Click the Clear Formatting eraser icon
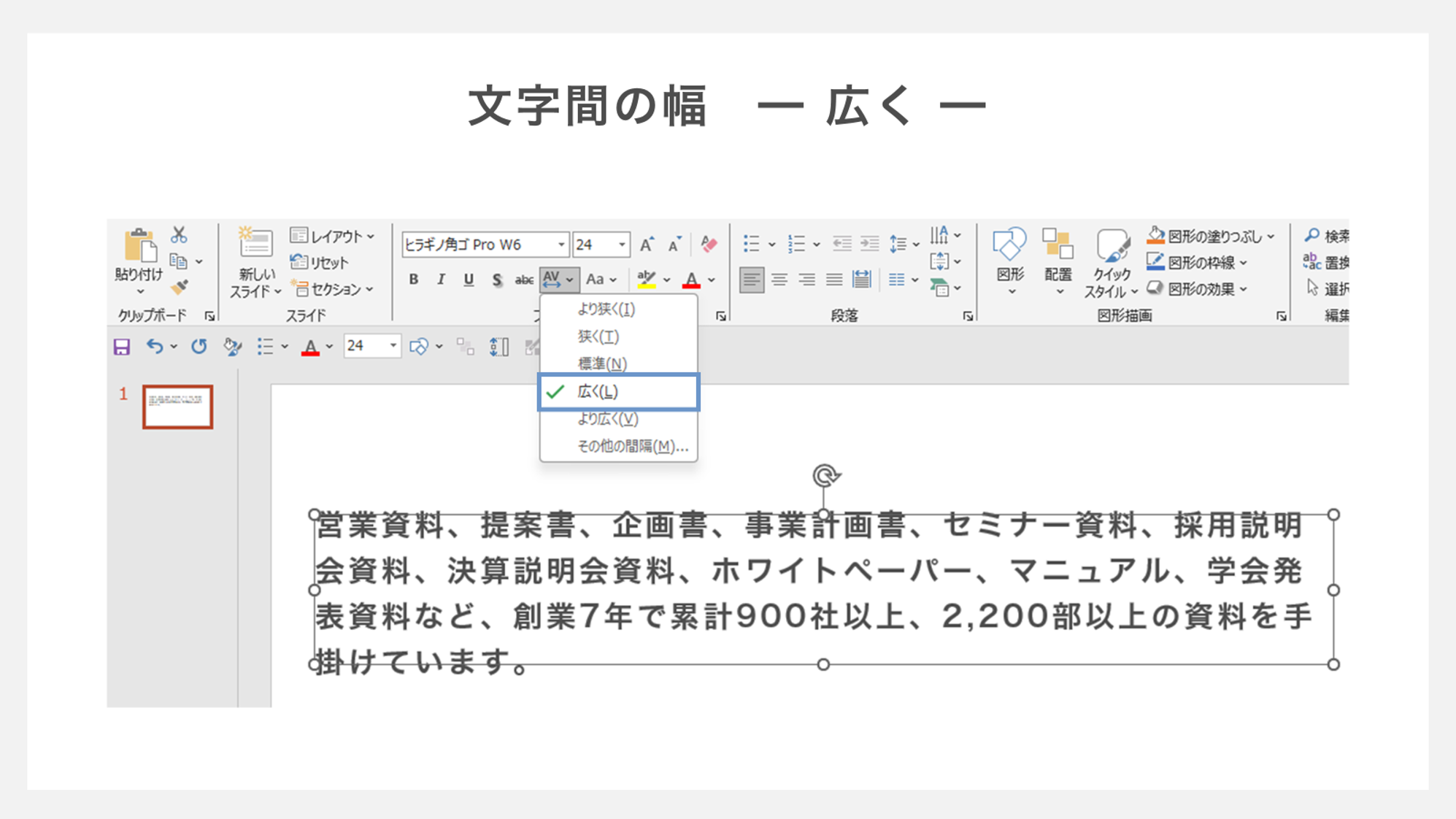 coord(708,245)
